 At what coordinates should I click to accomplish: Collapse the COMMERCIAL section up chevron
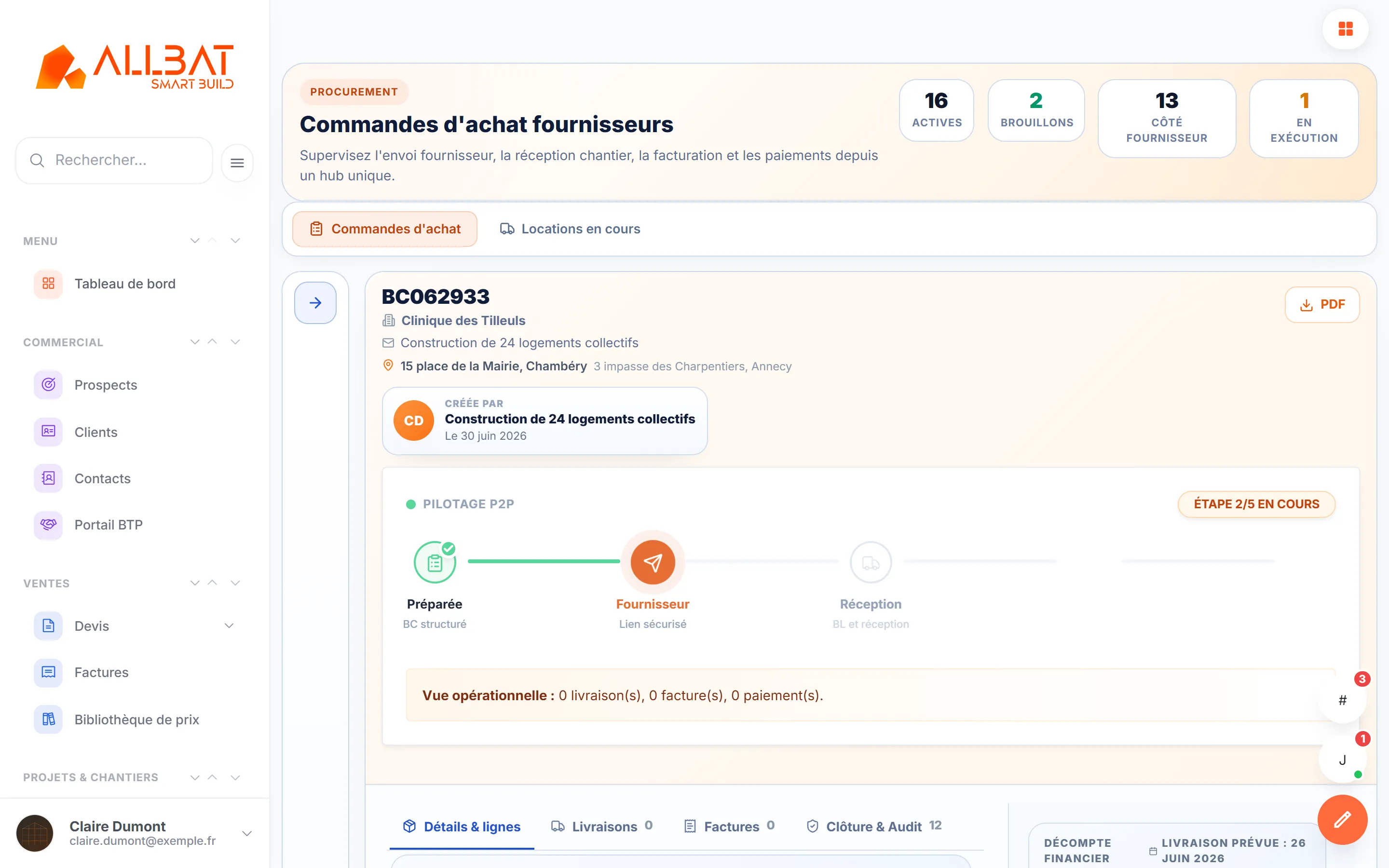pyautogui.click(x=212, y=341)
